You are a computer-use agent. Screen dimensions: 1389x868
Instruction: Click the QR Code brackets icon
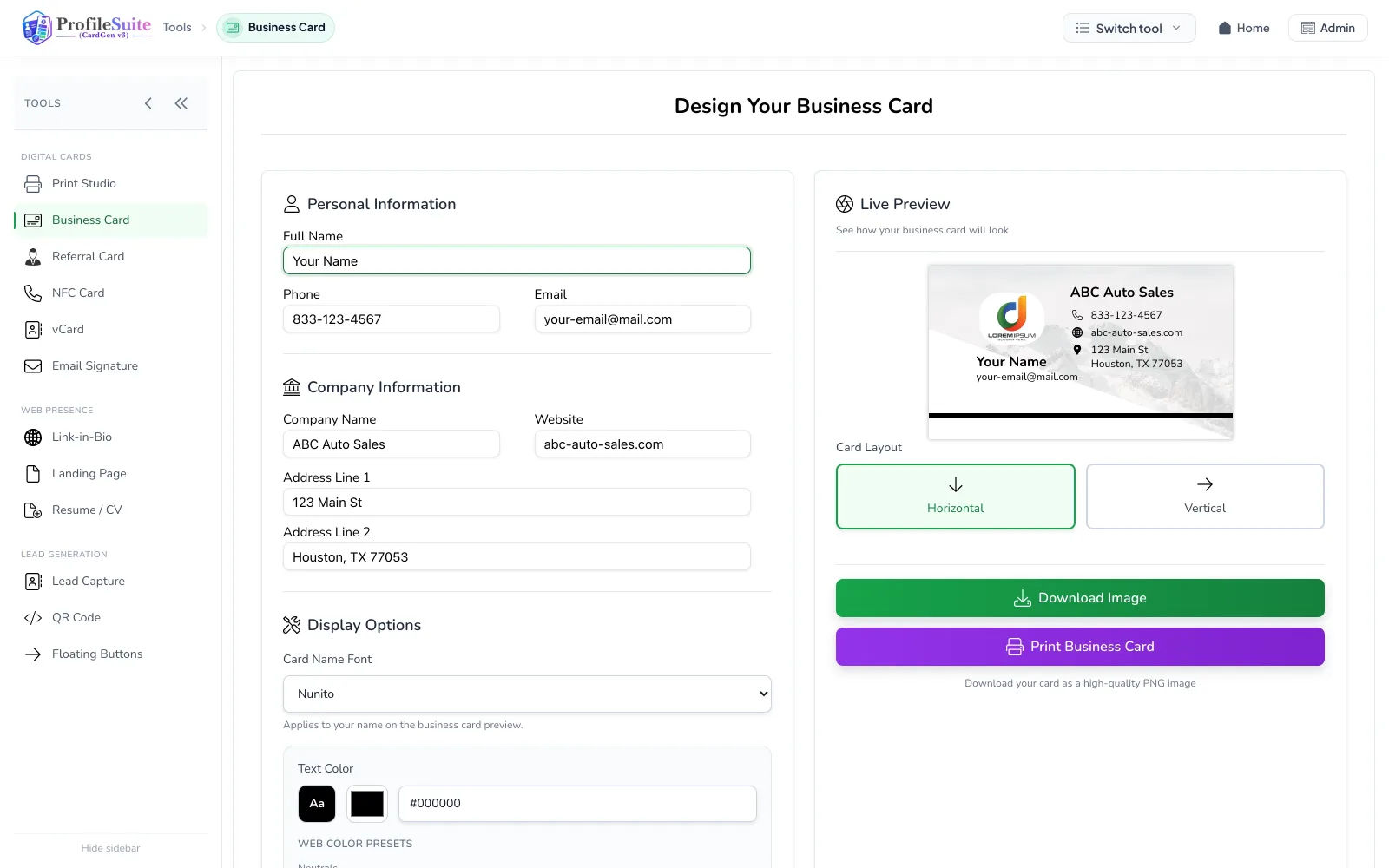point(33,617)
